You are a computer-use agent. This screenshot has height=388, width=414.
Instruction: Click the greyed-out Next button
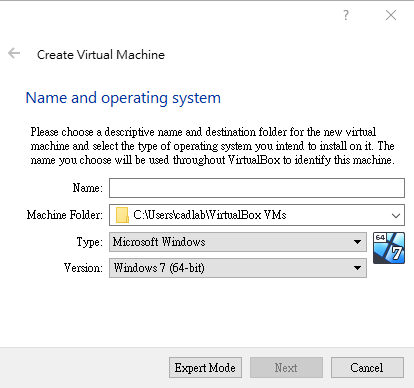coord(286,368)
